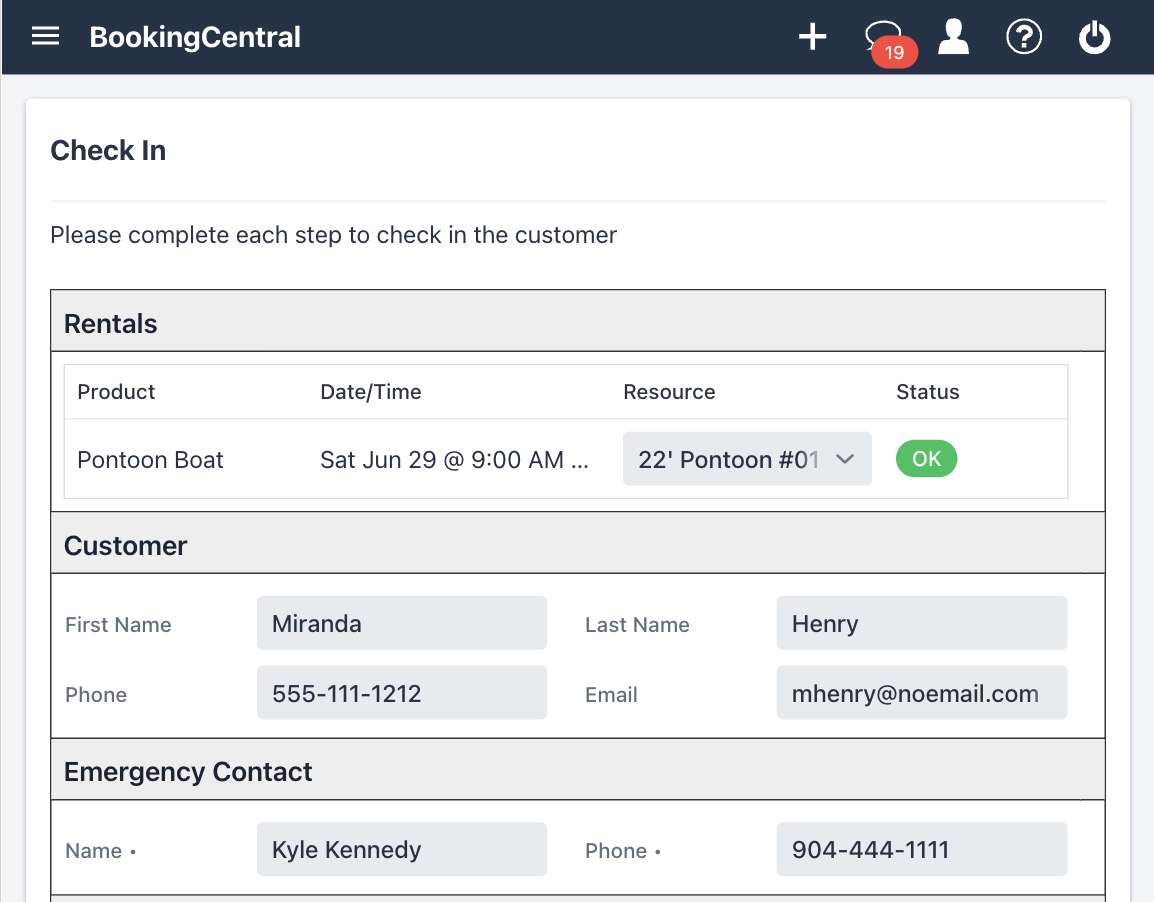1154x902 pixels.
Task: Click the instructions text about check in steps
Action: point(333,235)
